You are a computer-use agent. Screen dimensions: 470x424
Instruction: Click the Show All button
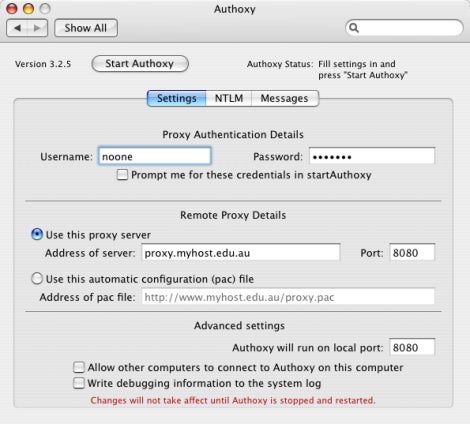coord(86,28)
